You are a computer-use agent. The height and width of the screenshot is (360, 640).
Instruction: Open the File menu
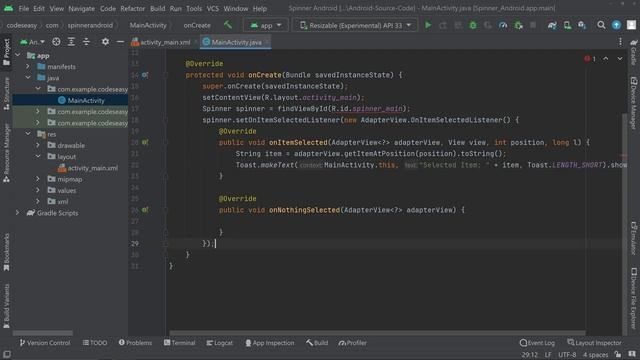click(24, 8)
